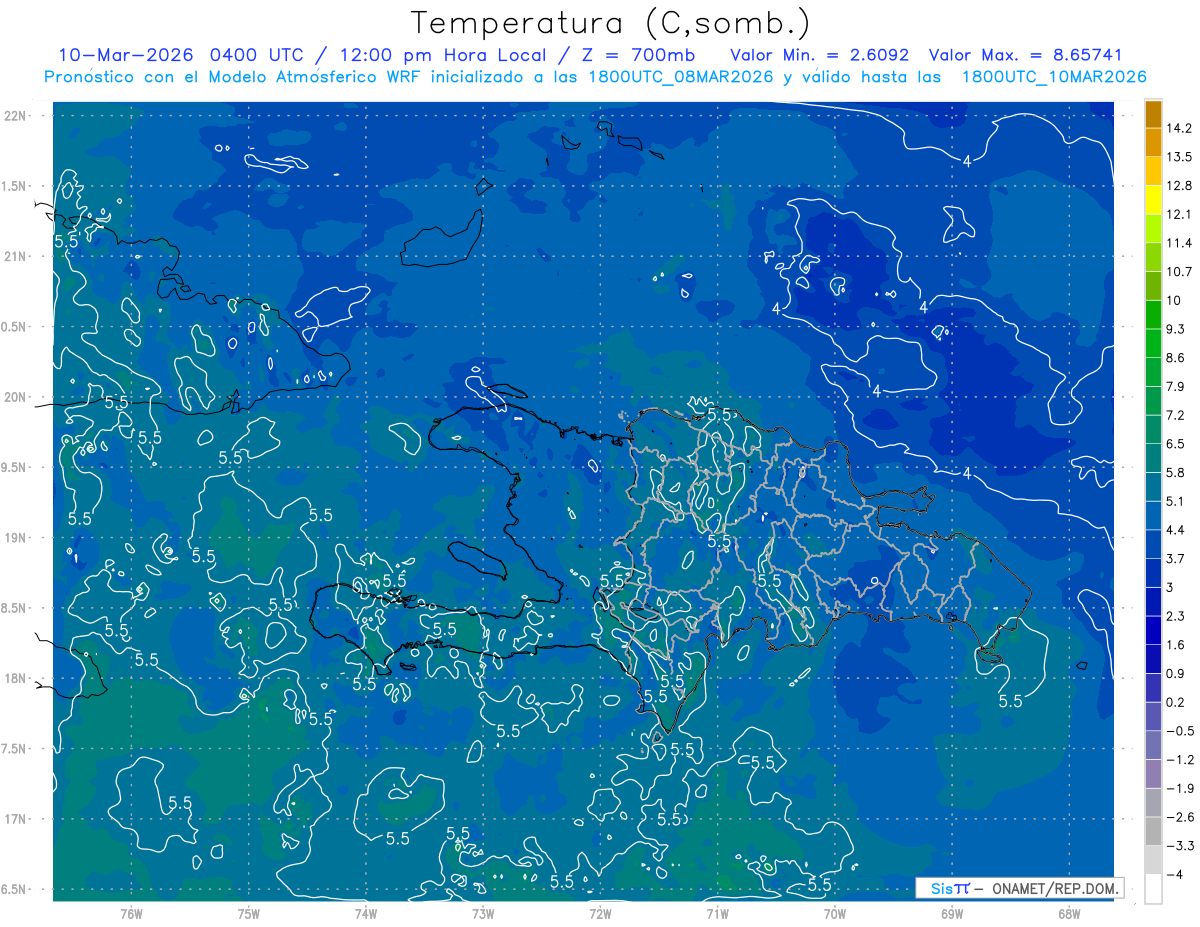Screen dimensions: 1200x927
Task: Click the -2.6 colorbar label
Action: 1179,817
